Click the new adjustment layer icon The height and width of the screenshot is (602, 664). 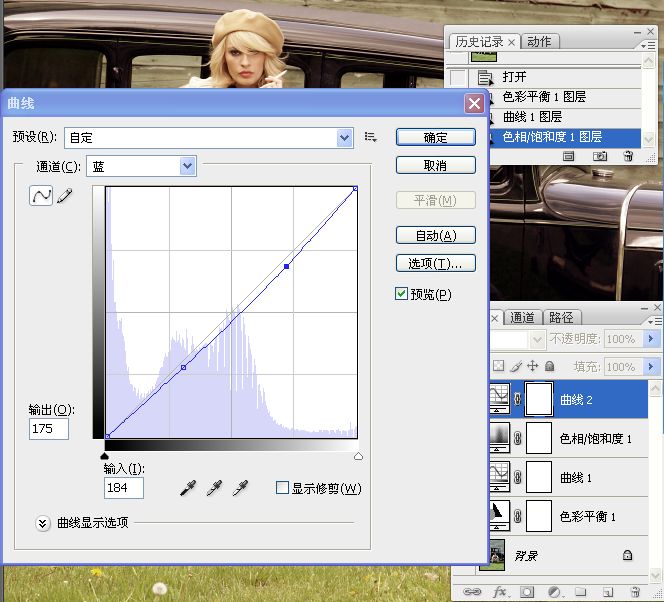(x=553, y=591)
